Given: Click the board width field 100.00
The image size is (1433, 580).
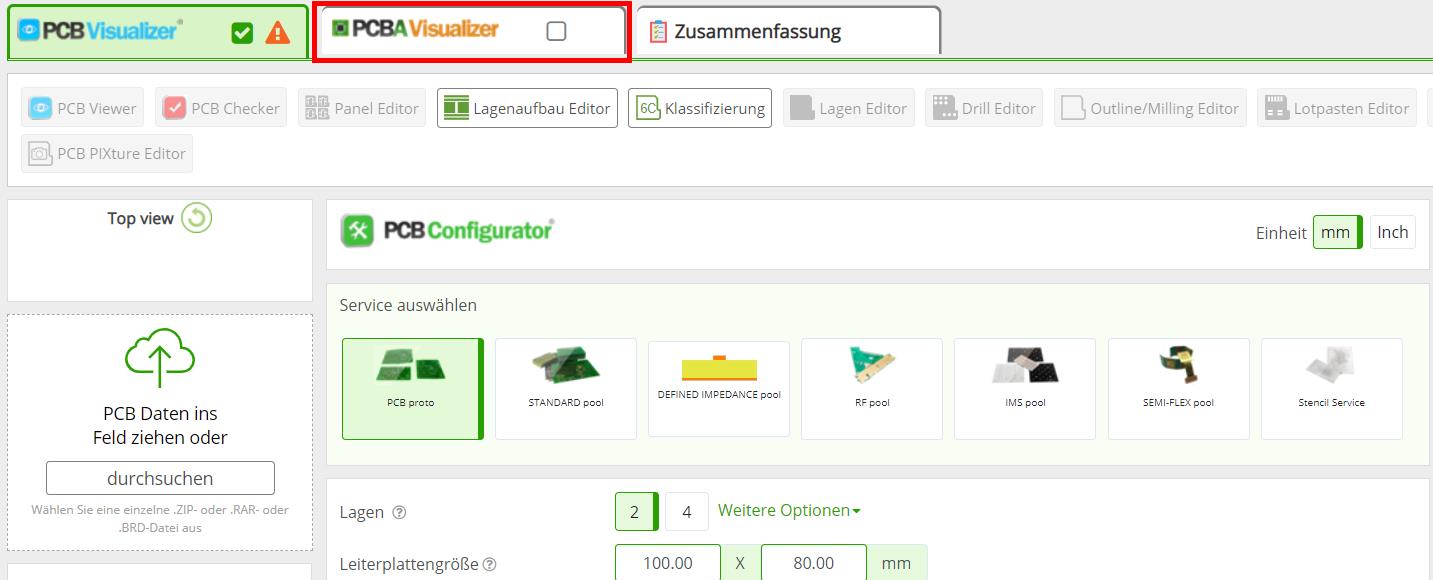Looking at the screenshot, I should [668, 563].
